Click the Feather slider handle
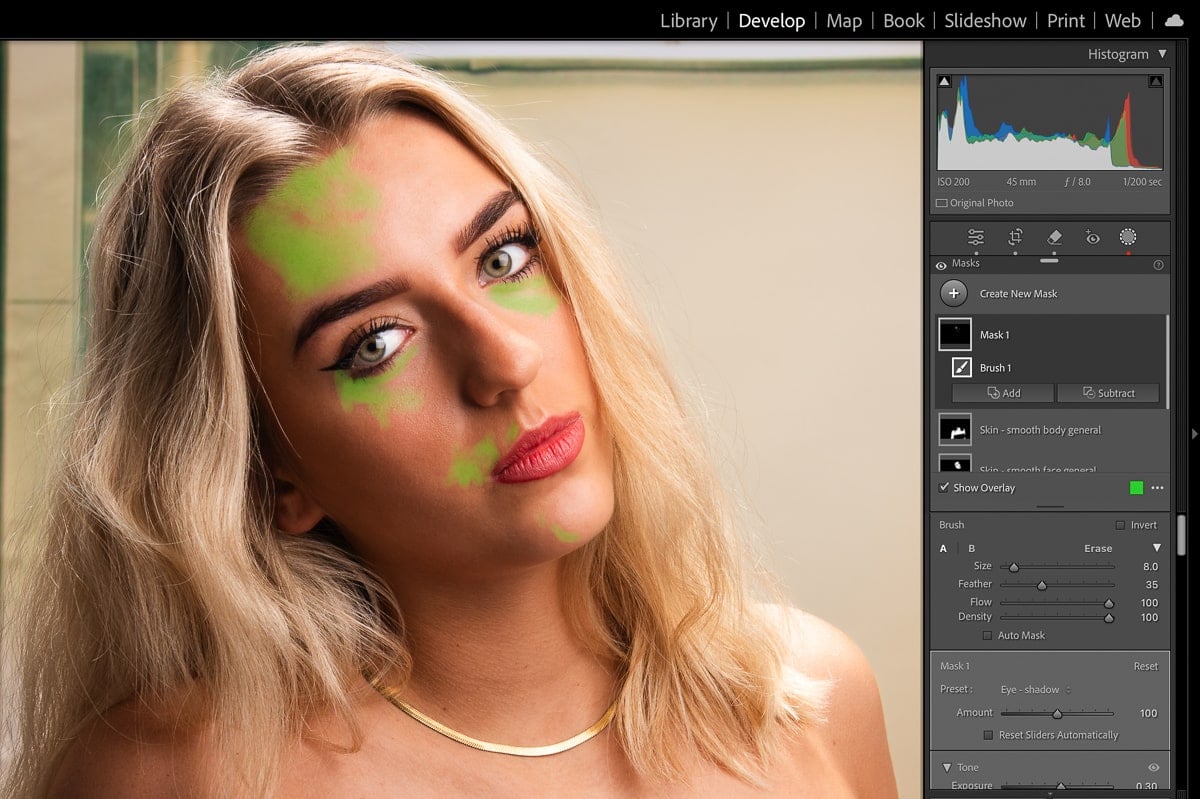This screenshot has width=1200, height=799. 1041,585
